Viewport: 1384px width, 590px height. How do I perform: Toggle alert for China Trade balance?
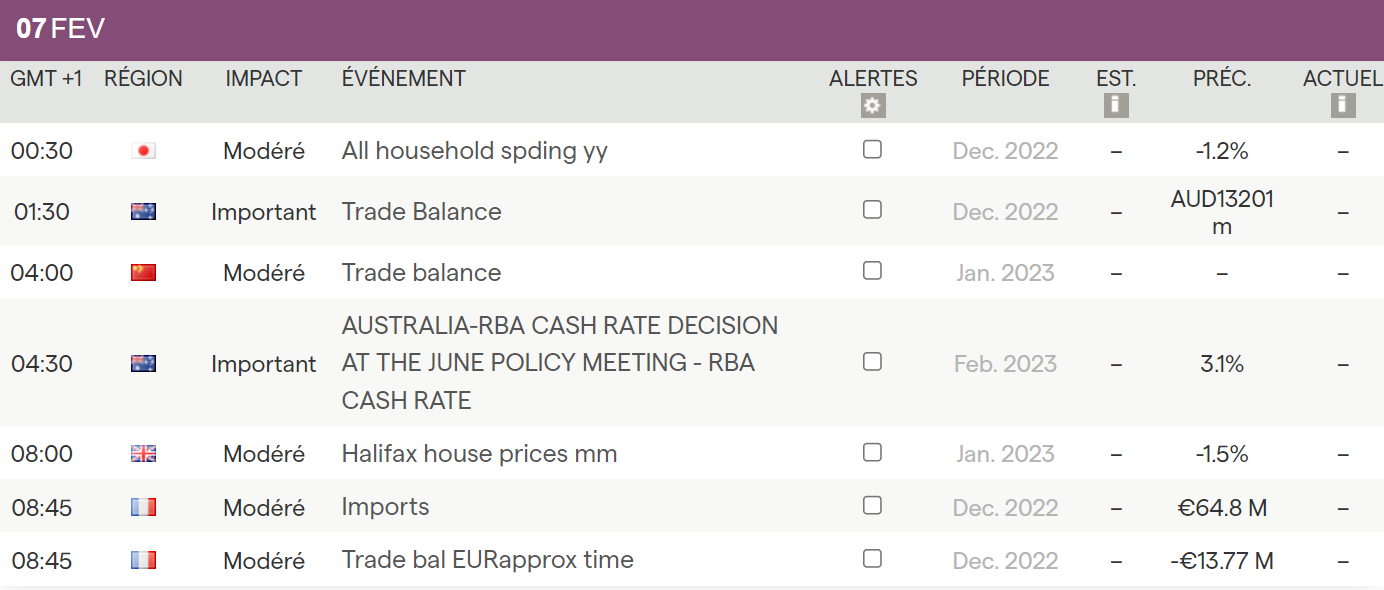point(872,271)
